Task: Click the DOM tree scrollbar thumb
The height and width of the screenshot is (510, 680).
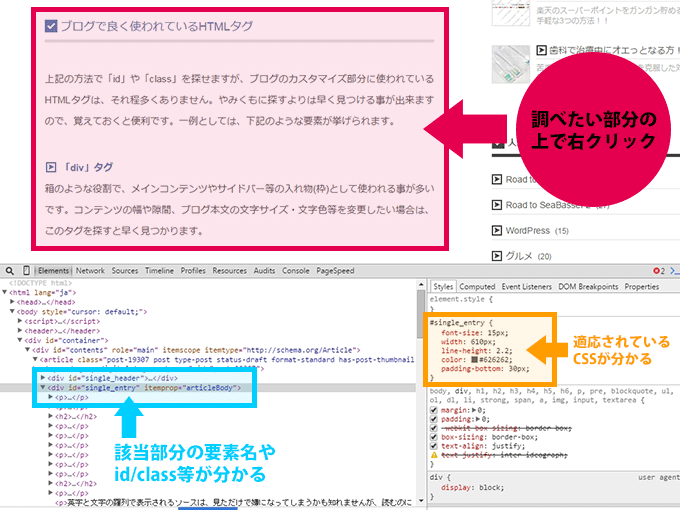Action: pyautogui.click(x=421, y=314)
